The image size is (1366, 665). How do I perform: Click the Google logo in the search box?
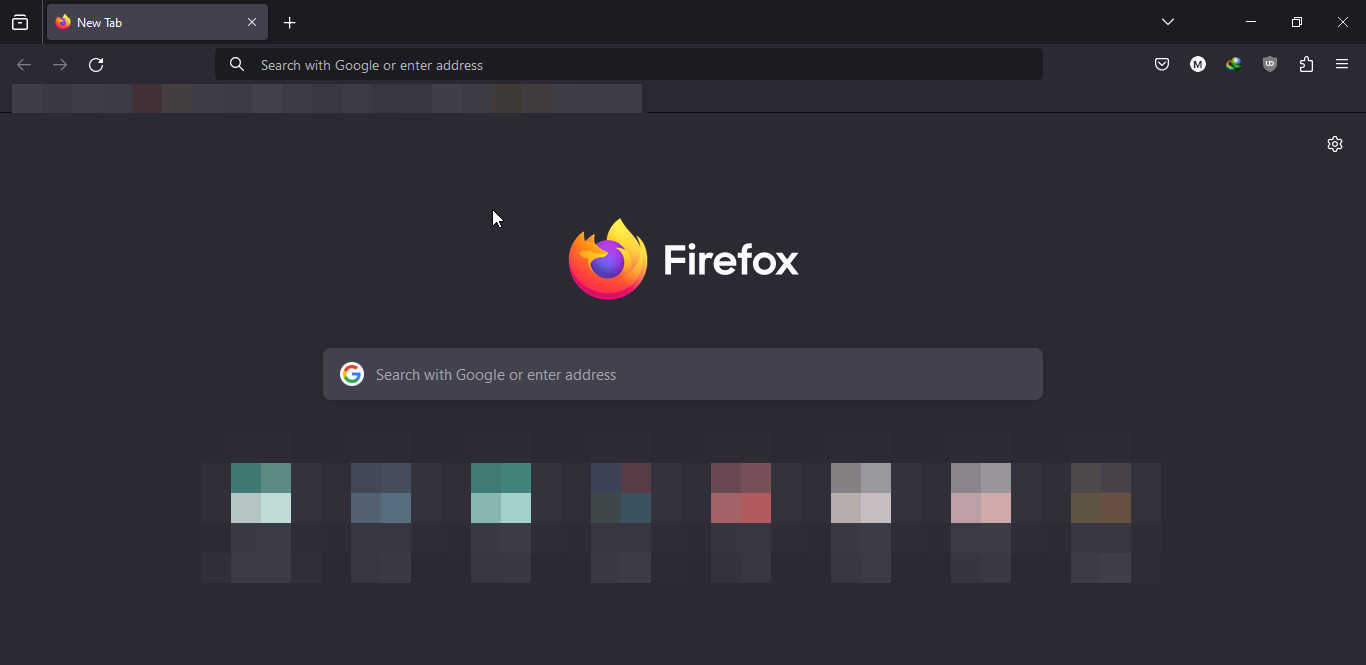coord(352,373)
